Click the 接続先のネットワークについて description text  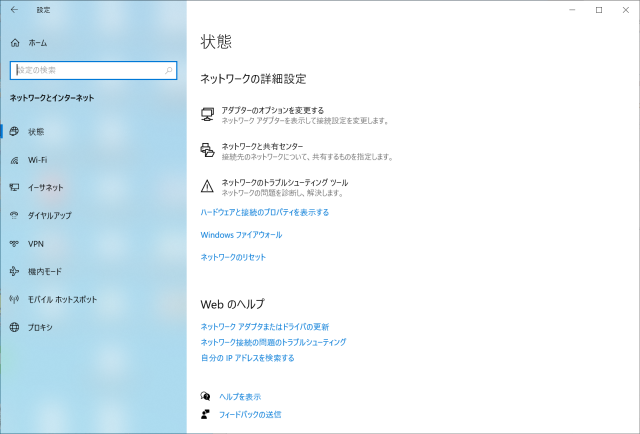(x=307, y=157)
